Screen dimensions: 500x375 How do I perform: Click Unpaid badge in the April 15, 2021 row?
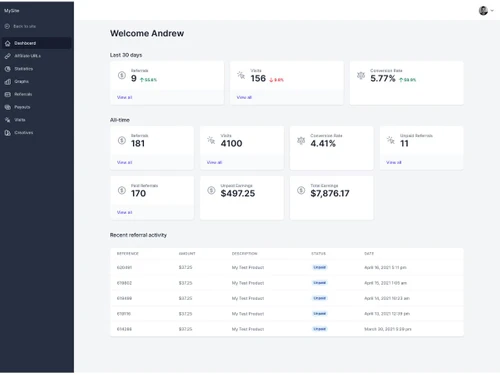pos(320,283)
